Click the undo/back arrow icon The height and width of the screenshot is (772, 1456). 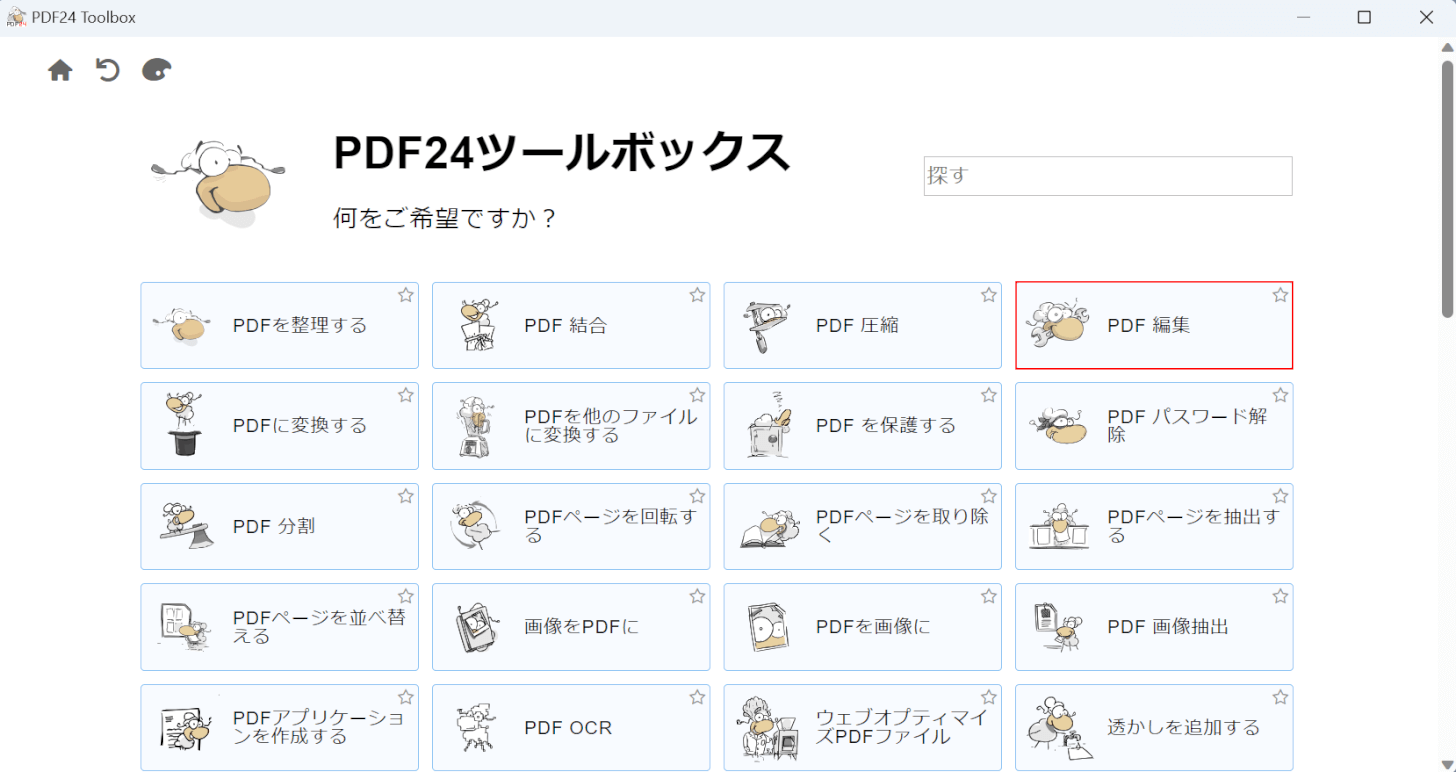(108, 70)
